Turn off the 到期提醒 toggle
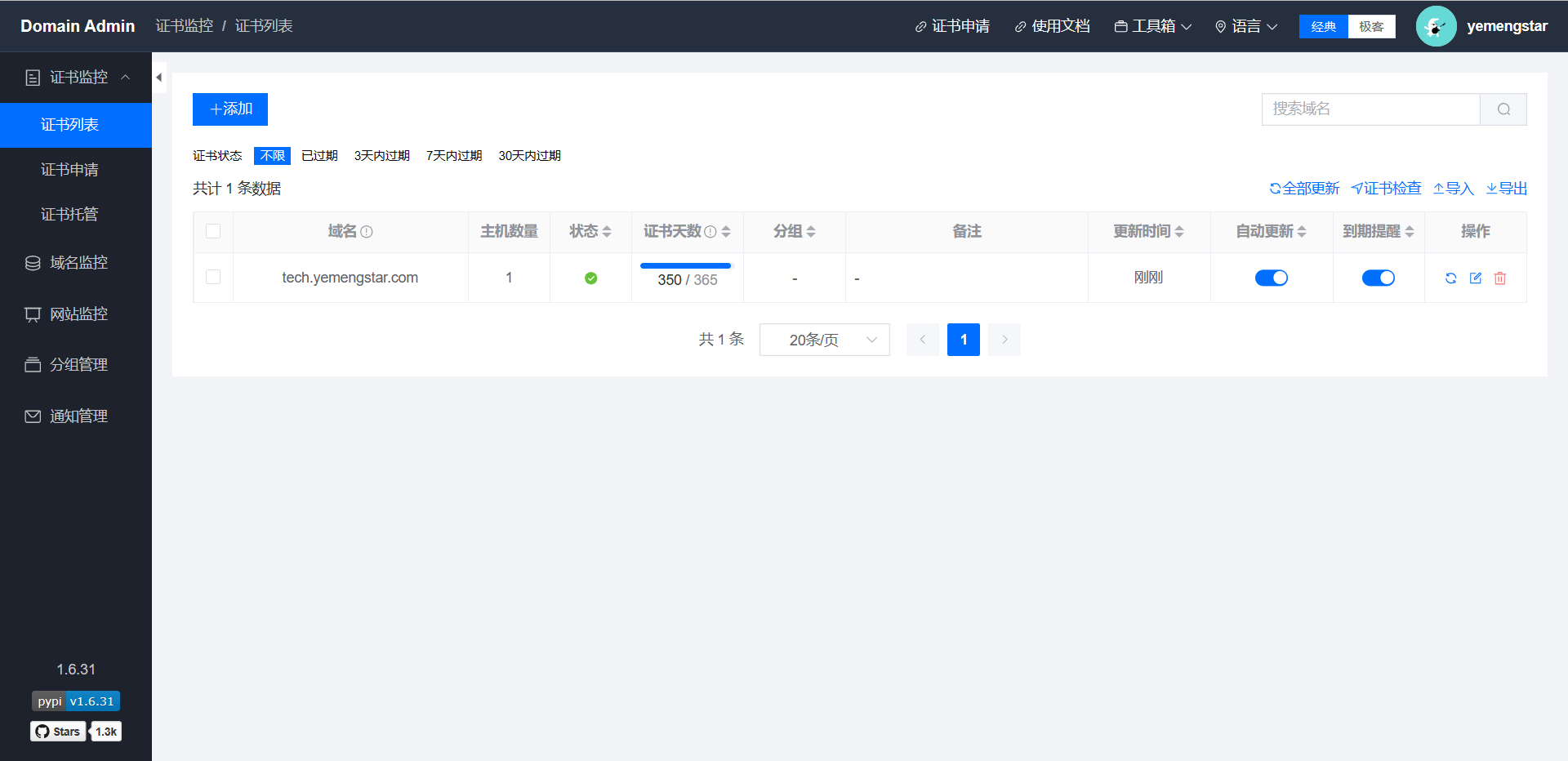 pyautogui.click(x=1378, y=278)
